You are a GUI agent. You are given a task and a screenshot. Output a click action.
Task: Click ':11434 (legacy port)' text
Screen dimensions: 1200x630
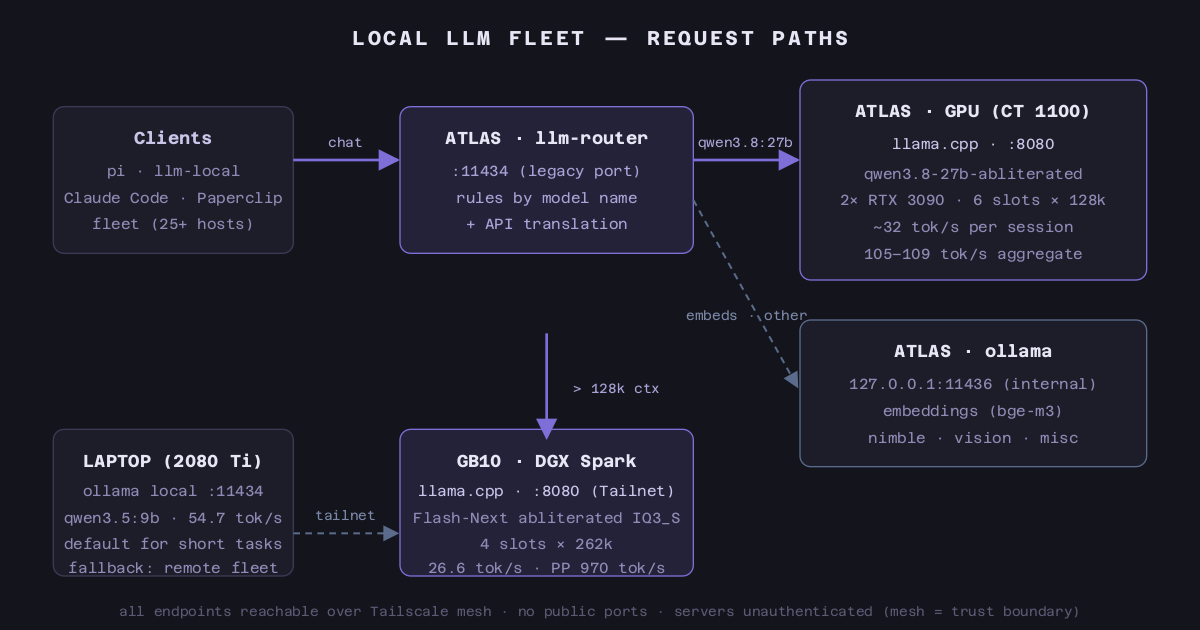(547, 171)
